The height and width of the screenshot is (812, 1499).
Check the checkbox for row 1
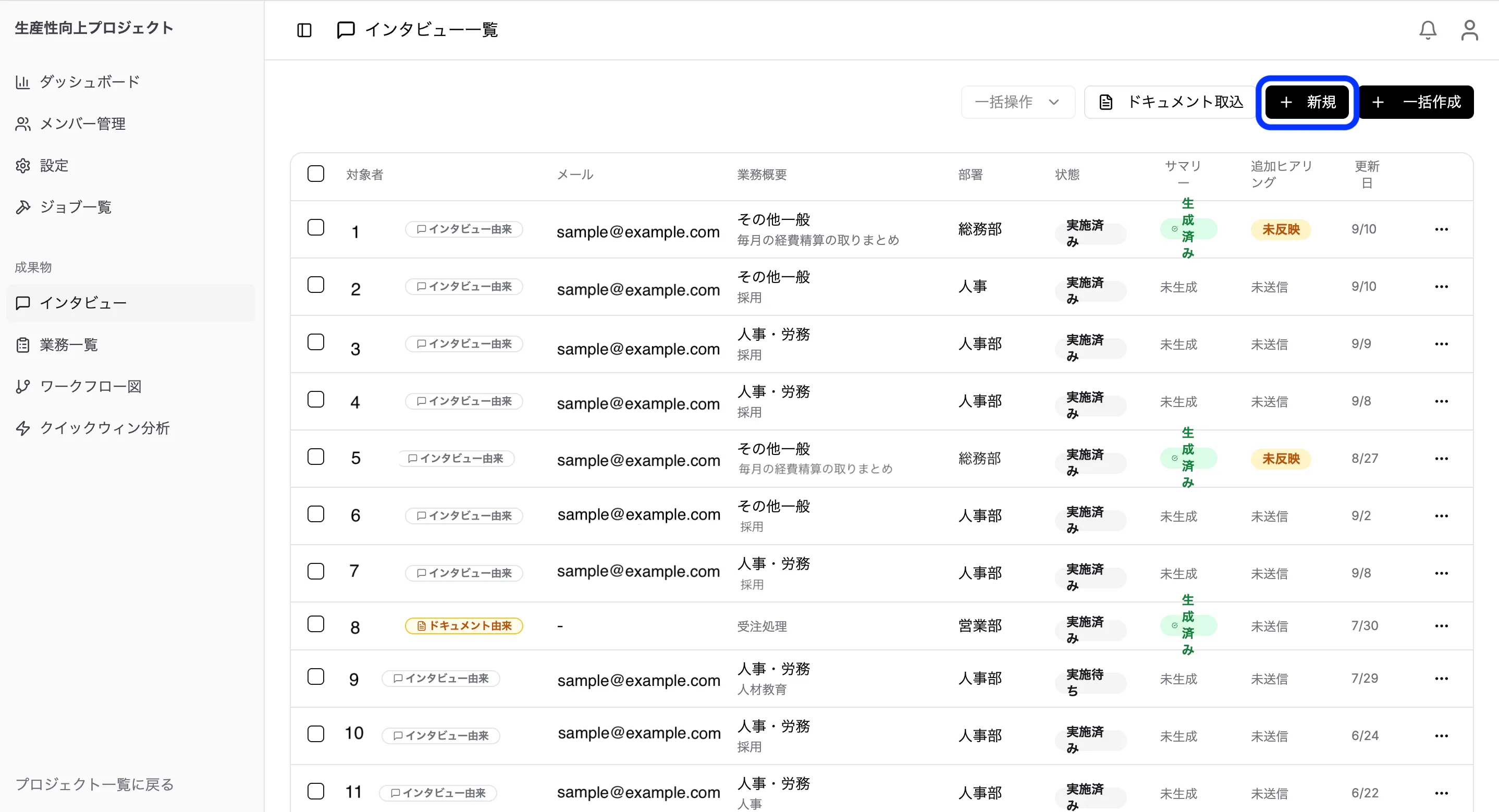click(x=316, y=227)
